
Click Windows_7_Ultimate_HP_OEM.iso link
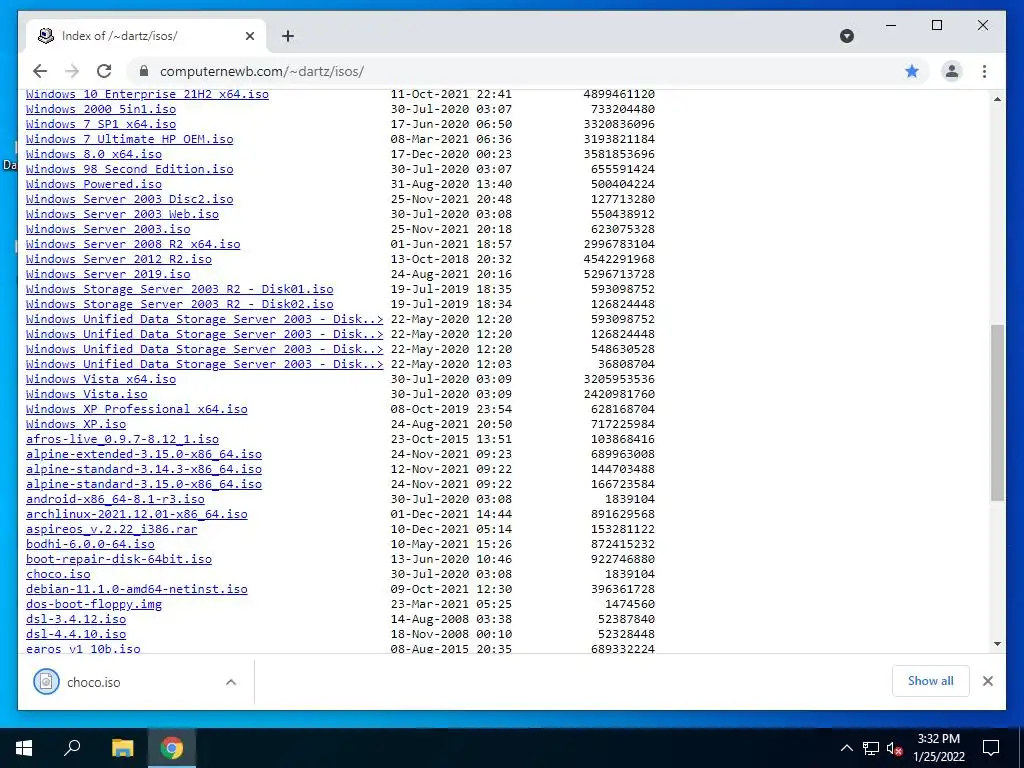click(x=129, y=139)
